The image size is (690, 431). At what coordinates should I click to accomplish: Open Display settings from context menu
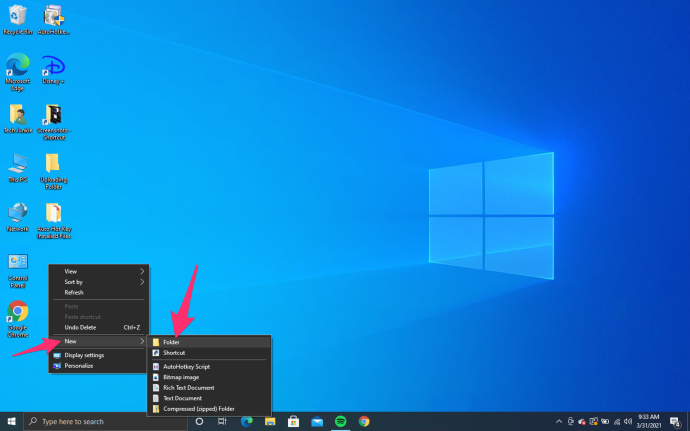pos(99,355)
